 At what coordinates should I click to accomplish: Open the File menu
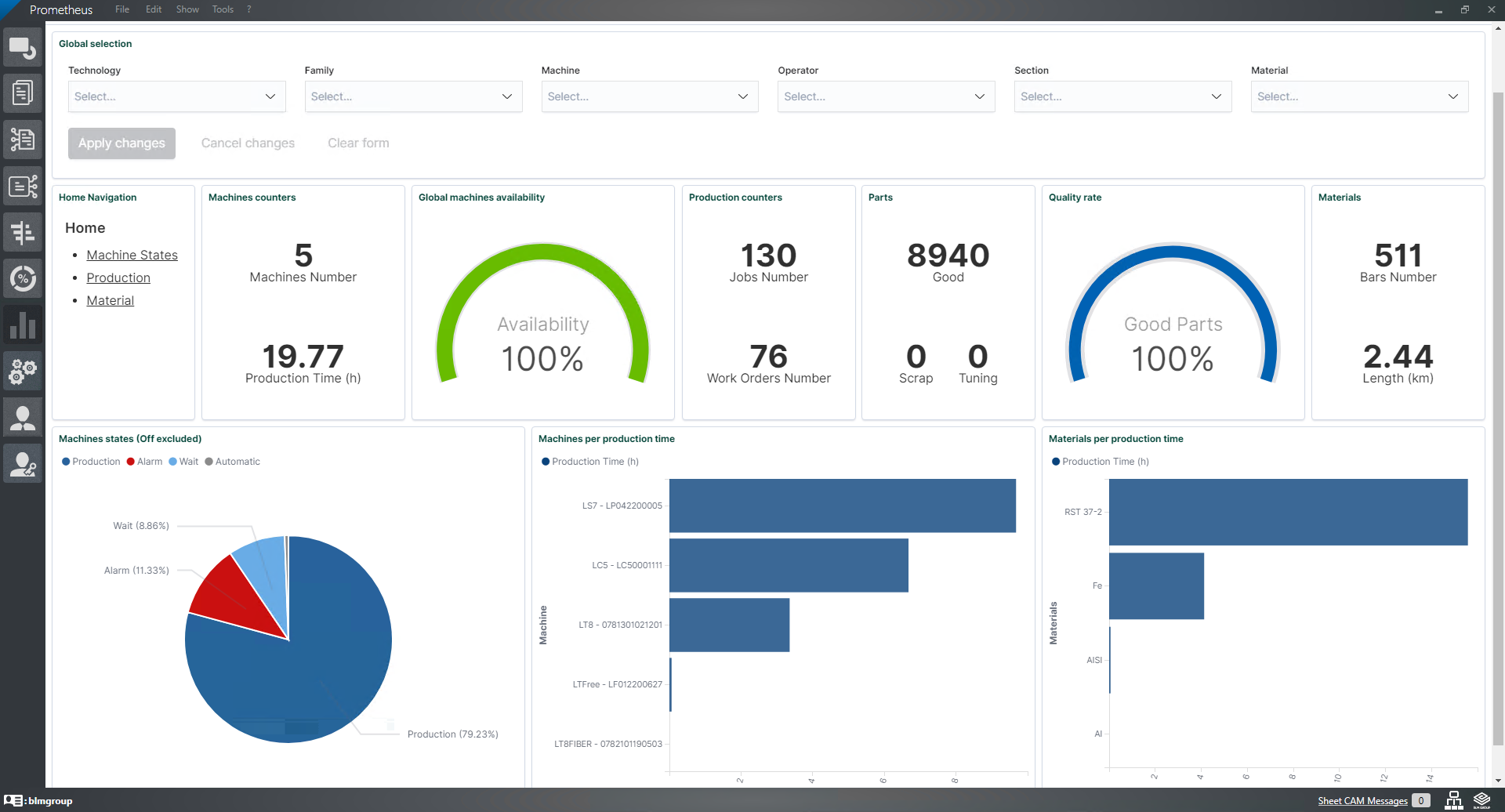click(x=122, y=9)
